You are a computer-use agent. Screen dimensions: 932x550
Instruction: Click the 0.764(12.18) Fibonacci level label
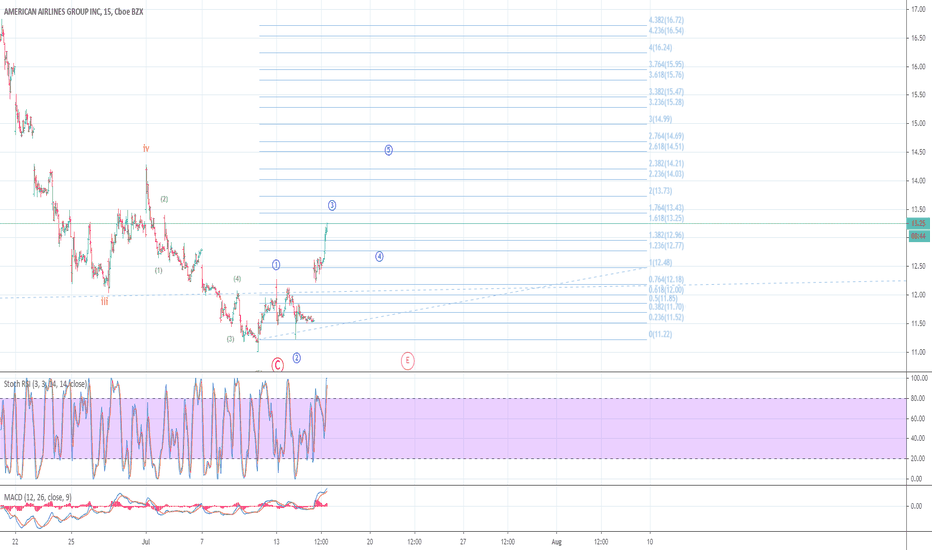[666, 279]
